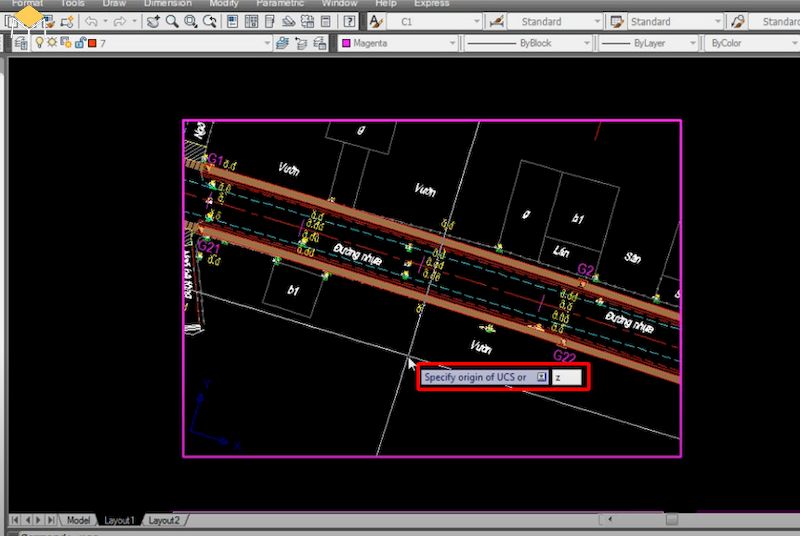Viewport: 800px width, 536px height.
Task: Click first-tab navigation arrow
Action: click(15, 520)
